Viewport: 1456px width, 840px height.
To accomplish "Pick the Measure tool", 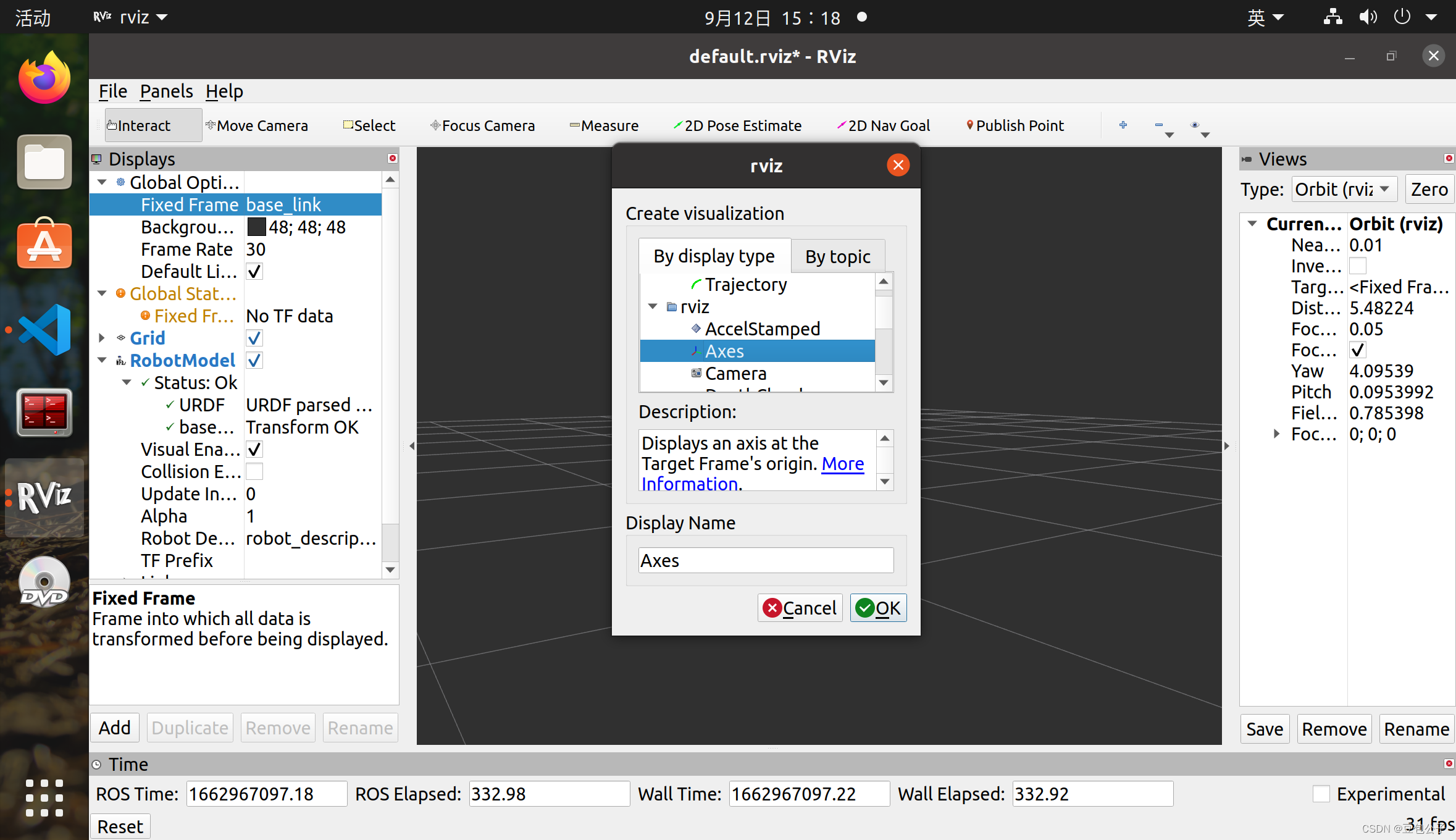I will tap(604, 125).
